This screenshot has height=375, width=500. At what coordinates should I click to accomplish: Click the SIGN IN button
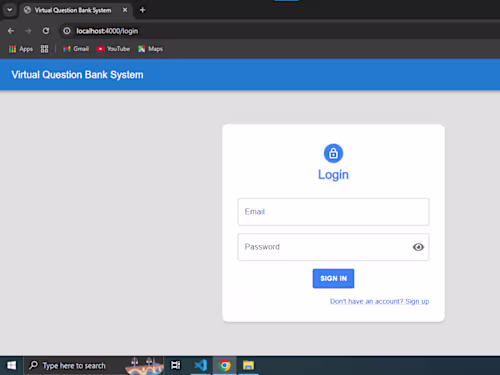[333, 278]
